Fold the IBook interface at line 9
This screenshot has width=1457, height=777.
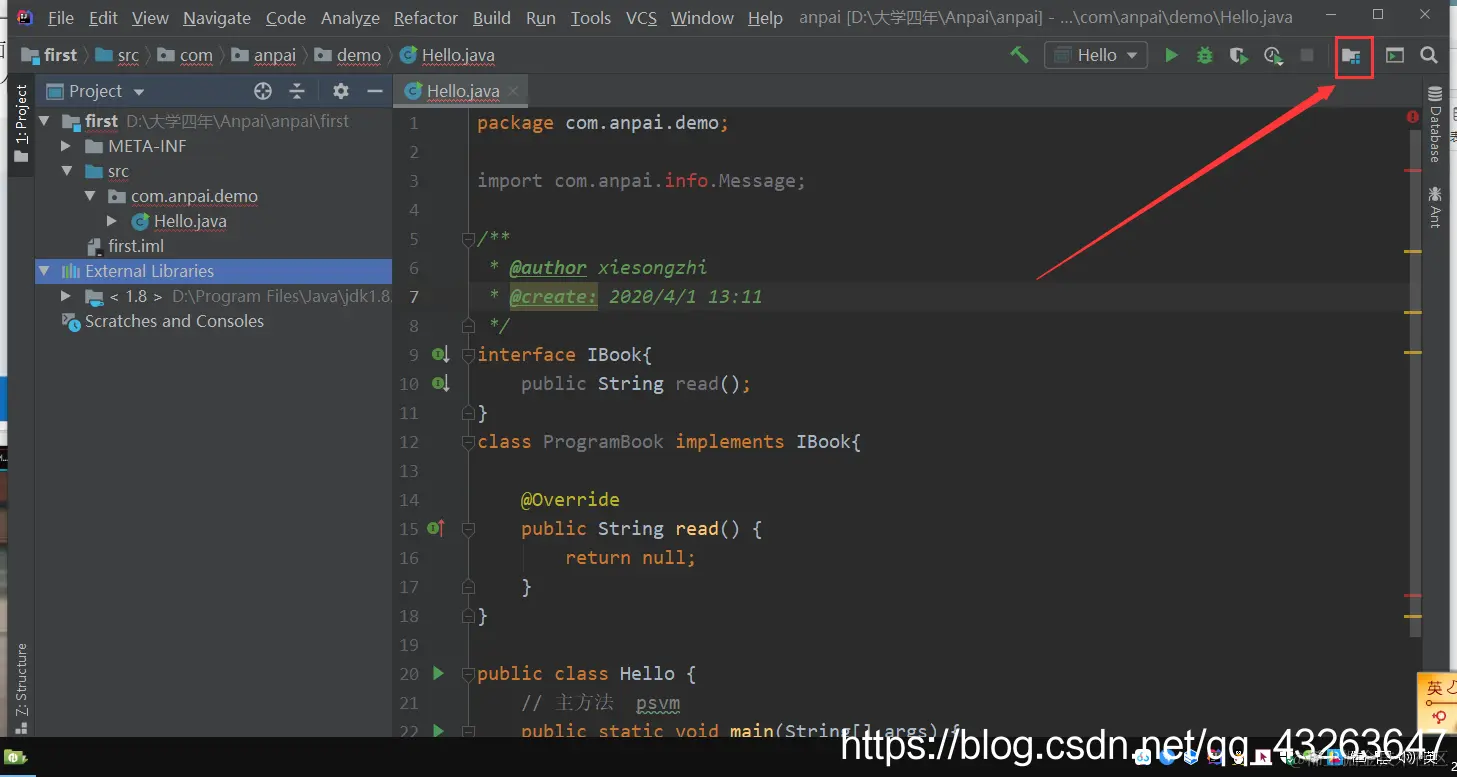pos(467,355)
